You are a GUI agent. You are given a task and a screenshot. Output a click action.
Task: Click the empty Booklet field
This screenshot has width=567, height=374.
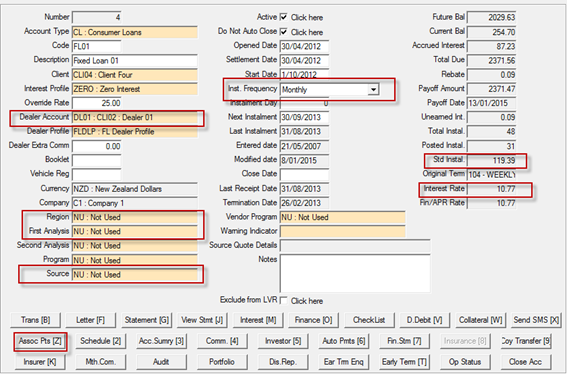point(96,160)
